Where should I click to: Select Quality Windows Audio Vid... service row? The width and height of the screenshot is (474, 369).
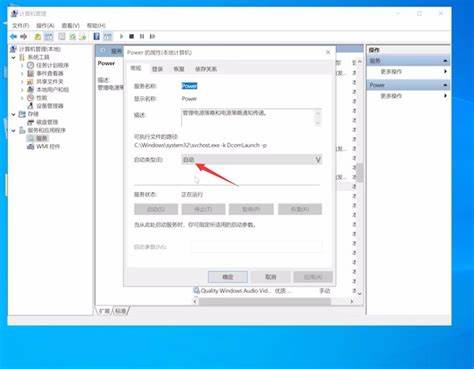pyautogui.click(x=262, y=291)
